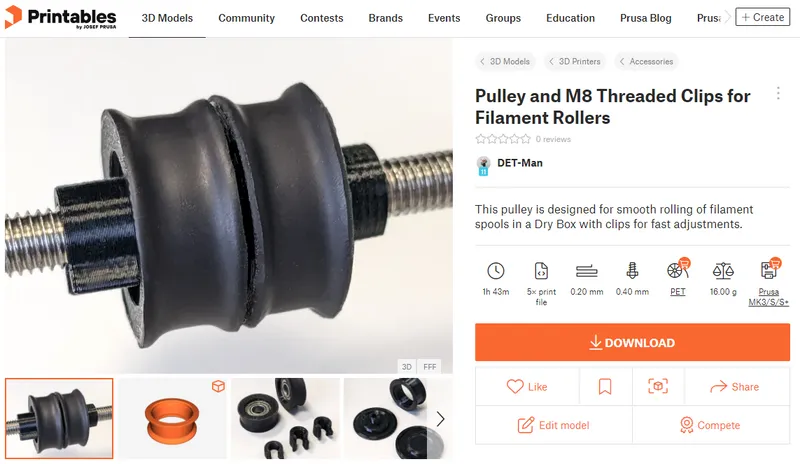Viewport: 800px width, 464px height.
Task: Click the Edit model button
Action: tap(554, 425)
